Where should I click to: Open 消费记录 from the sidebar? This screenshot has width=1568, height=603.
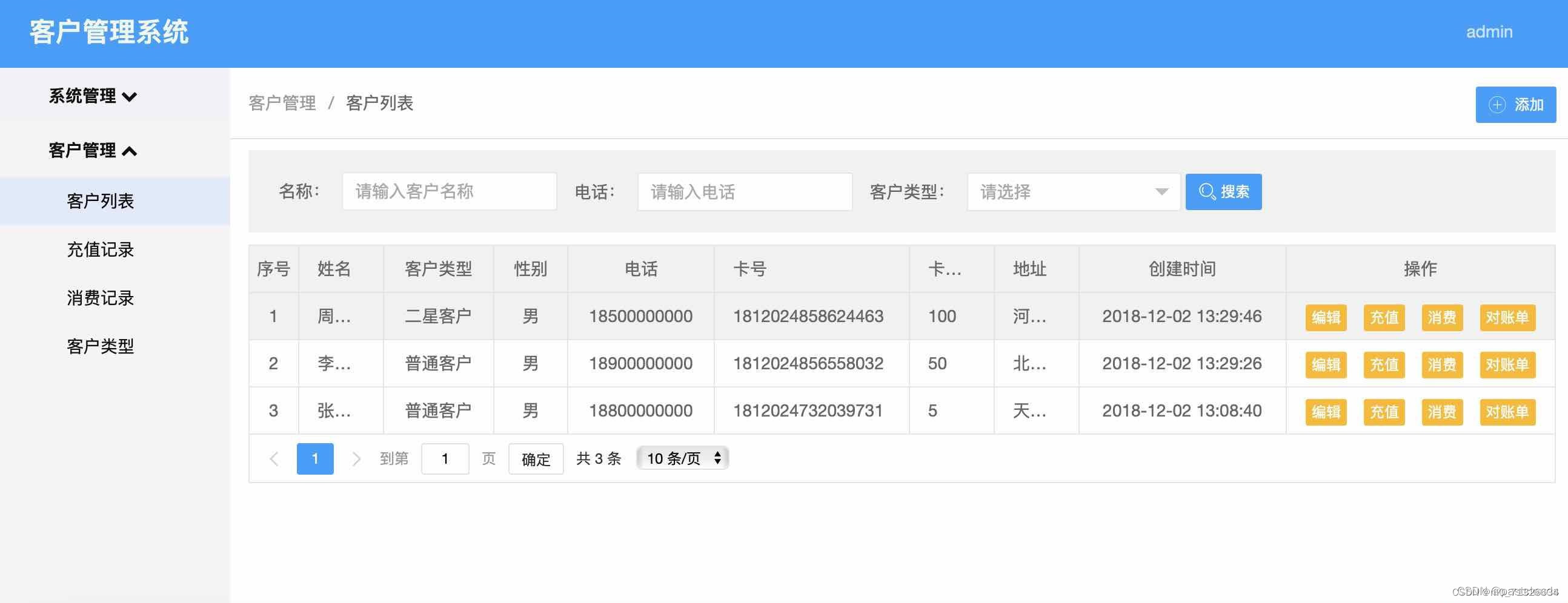[x=100, y=298]
